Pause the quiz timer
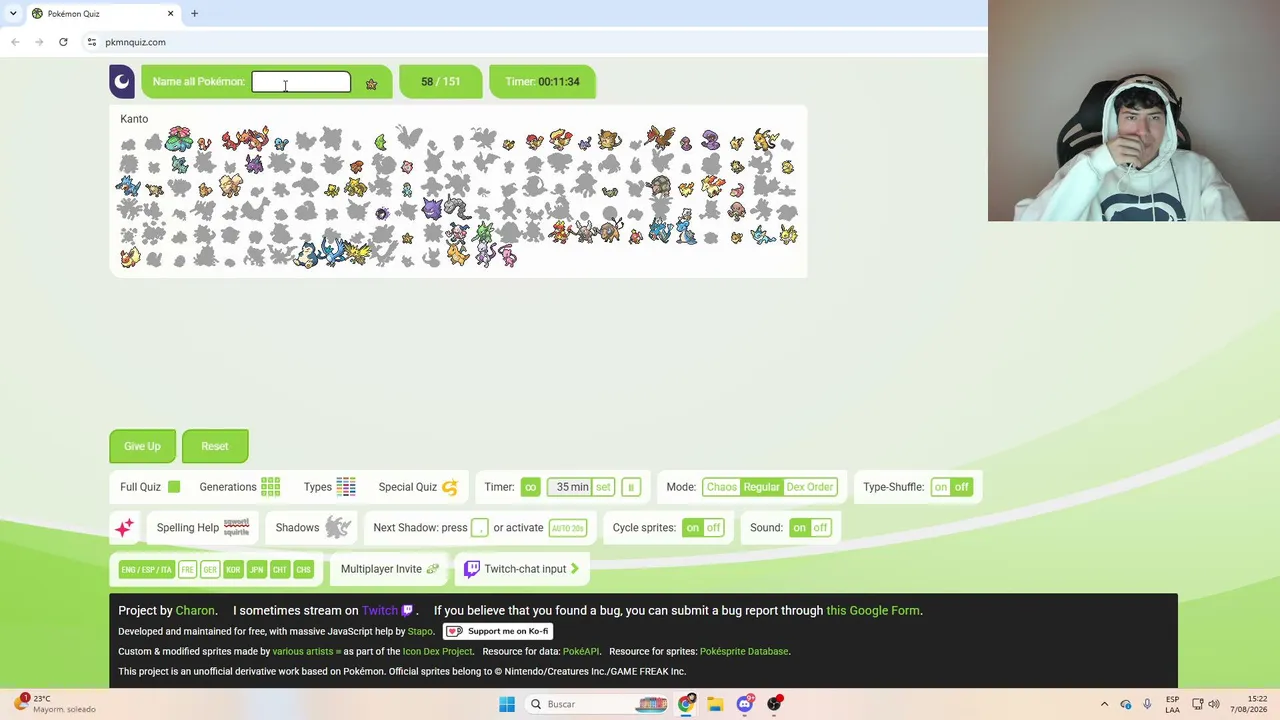Screen dimensions: 1280x720 [x=630, y=487]
